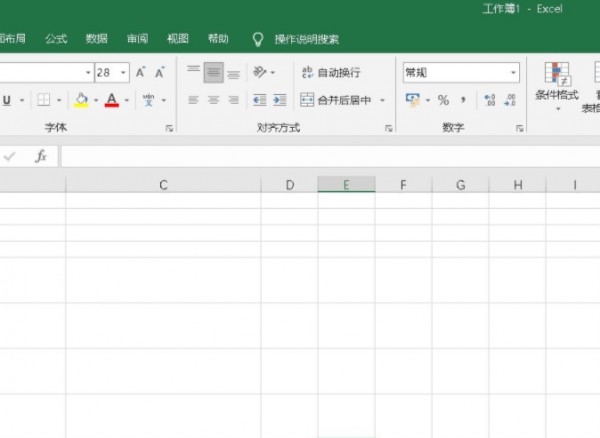Open font color palette dropdown
Viewport: 600px width, 438px height.
coord(127,101)
